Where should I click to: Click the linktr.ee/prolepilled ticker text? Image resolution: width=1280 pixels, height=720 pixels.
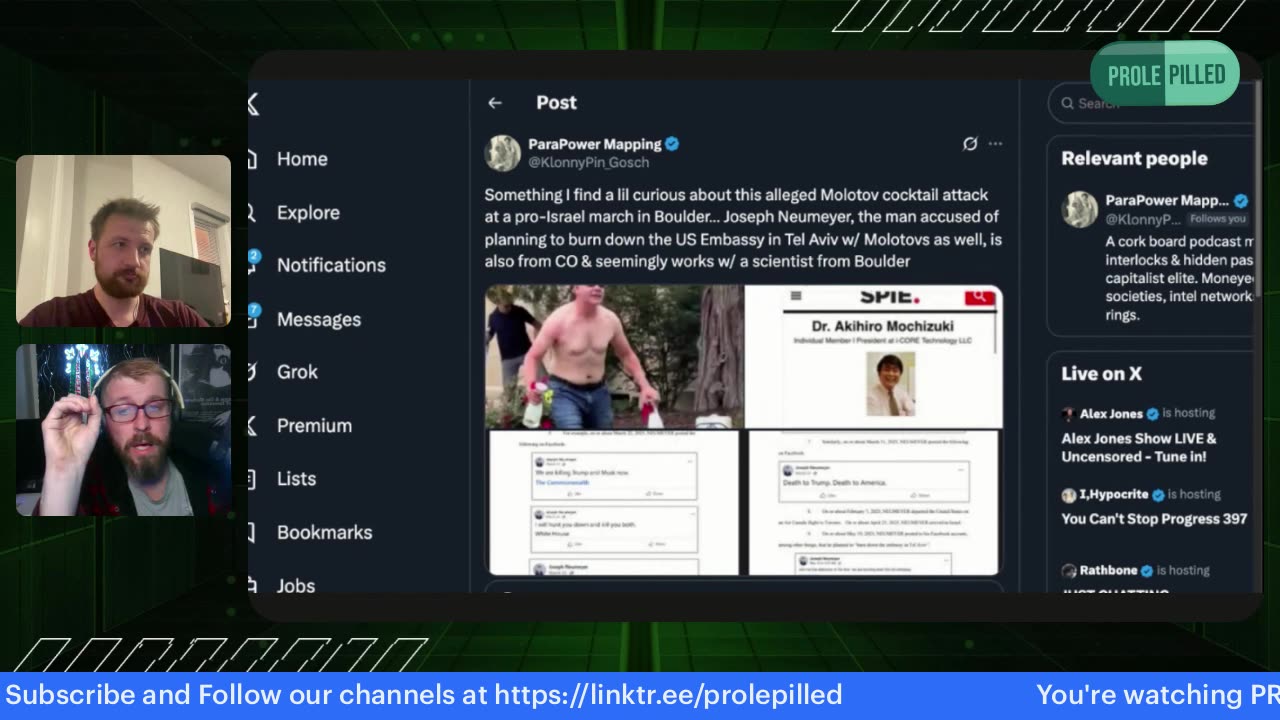click(669, 695)
